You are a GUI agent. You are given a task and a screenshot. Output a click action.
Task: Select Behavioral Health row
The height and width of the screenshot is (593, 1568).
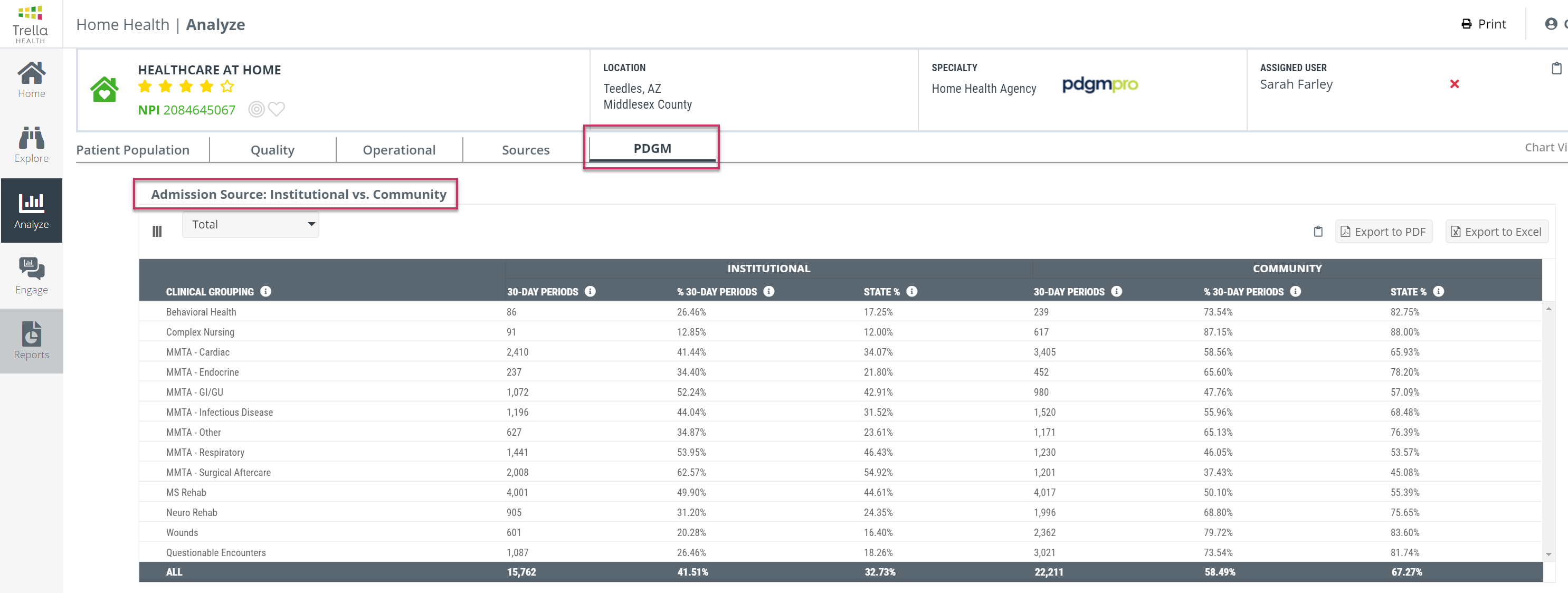coord(840,311)
